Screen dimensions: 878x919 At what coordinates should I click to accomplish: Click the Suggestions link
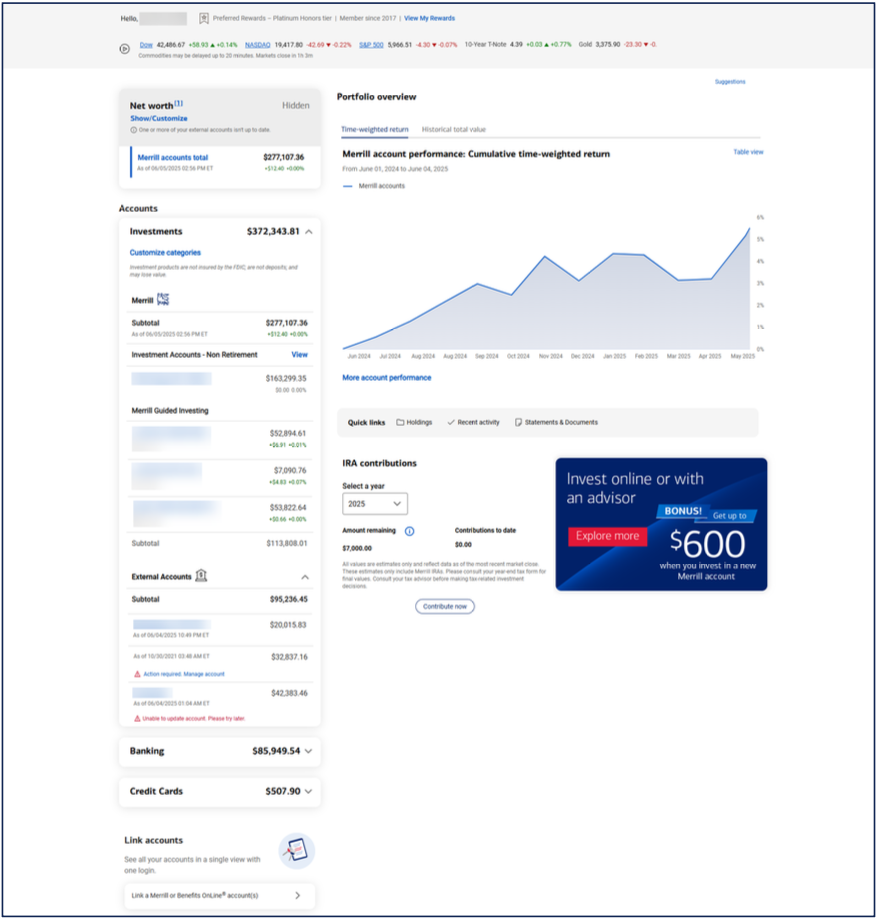(730, 81)
